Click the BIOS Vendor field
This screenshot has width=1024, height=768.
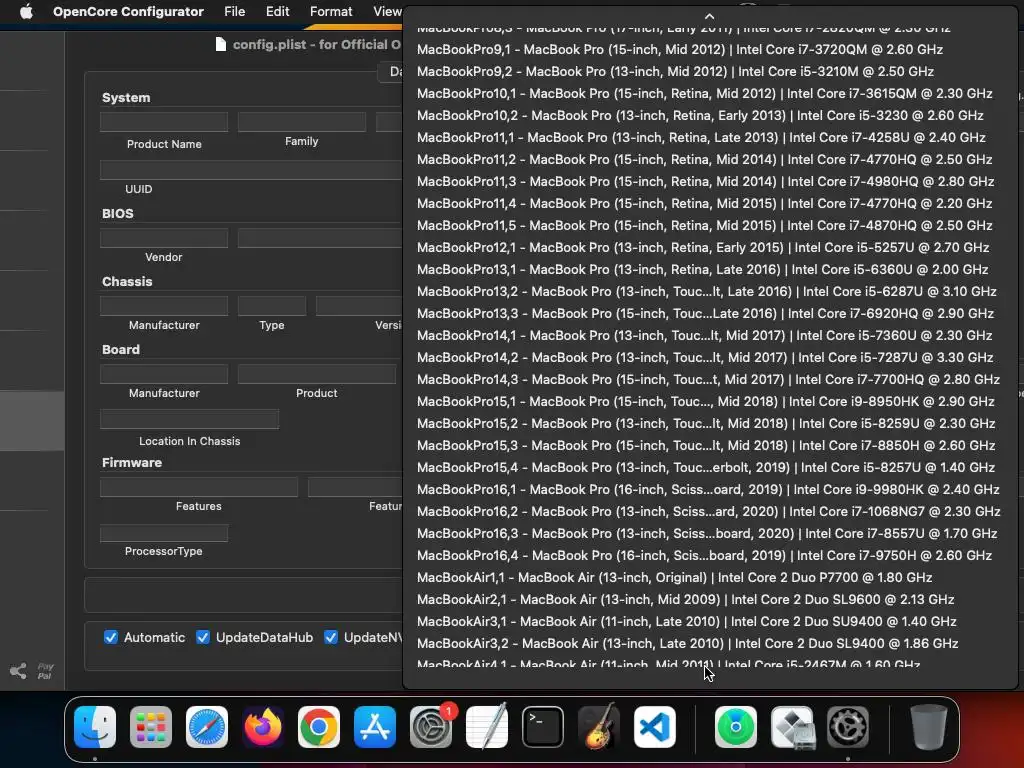point(164,238)
